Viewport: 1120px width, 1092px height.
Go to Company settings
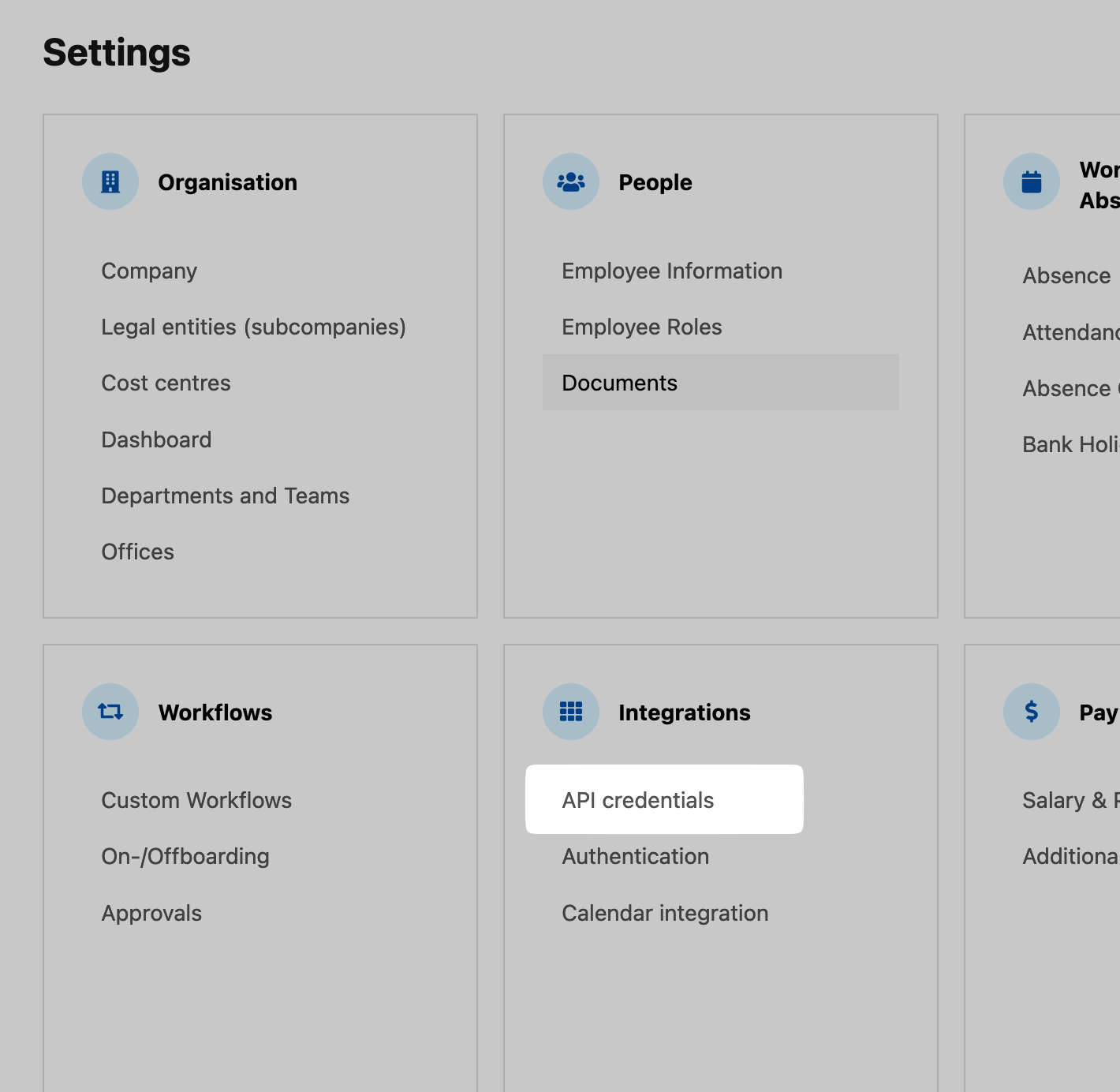pyautogui.click(x=149, y=271)
